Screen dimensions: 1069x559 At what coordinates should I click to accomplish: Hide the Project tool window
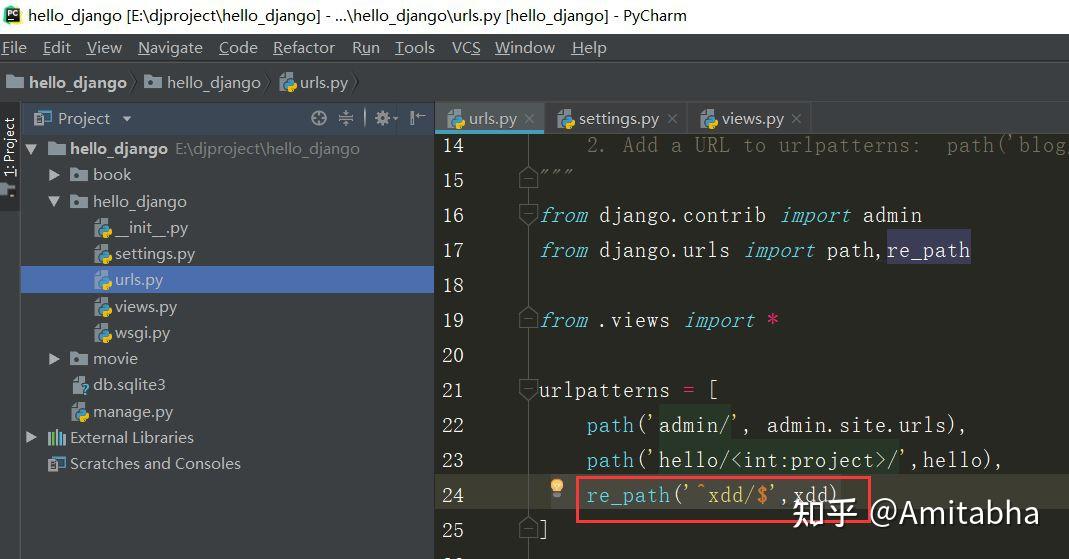point(417,118)
